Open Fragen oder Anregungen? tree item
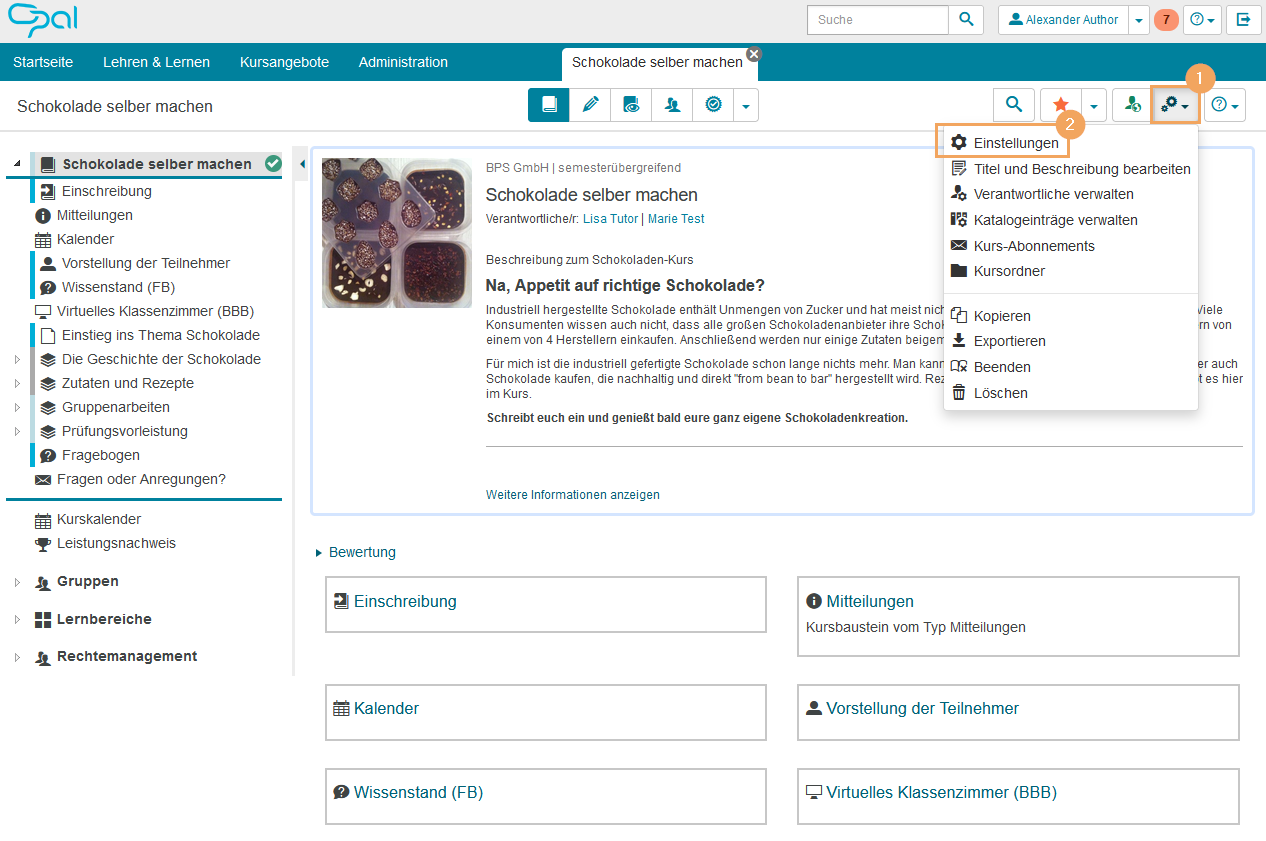The width and height of the screenshot is (1266, 841). tap(141, 479)
